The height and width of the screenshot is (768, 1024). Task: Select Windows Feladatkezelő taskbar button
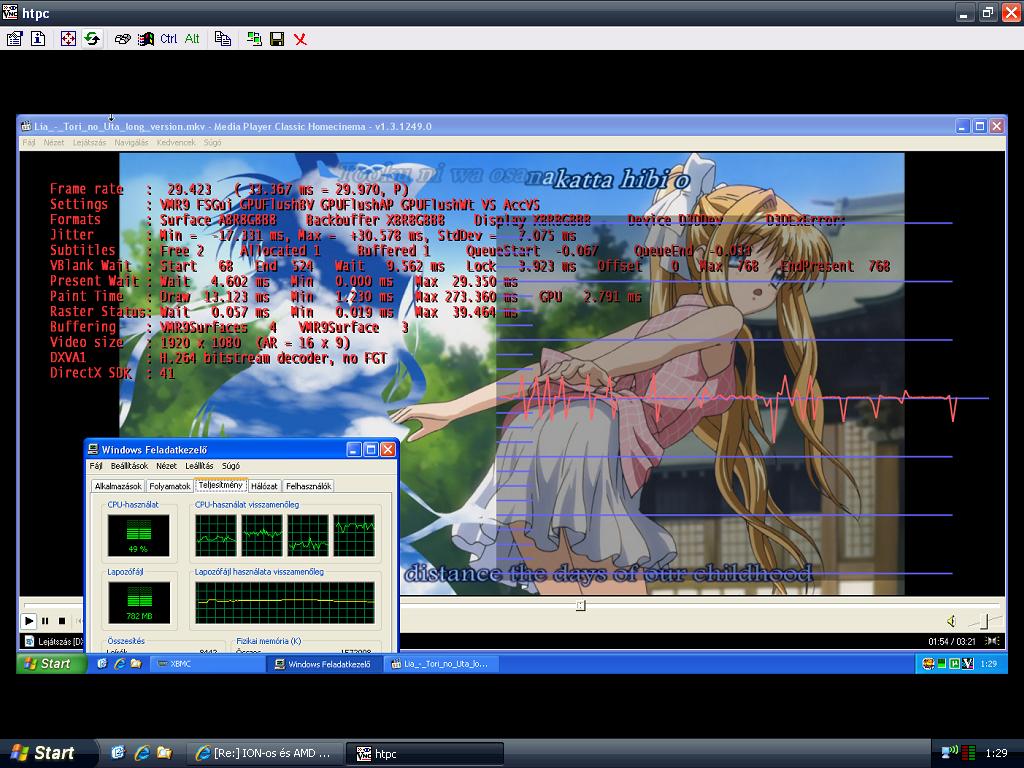click(323, 664)
